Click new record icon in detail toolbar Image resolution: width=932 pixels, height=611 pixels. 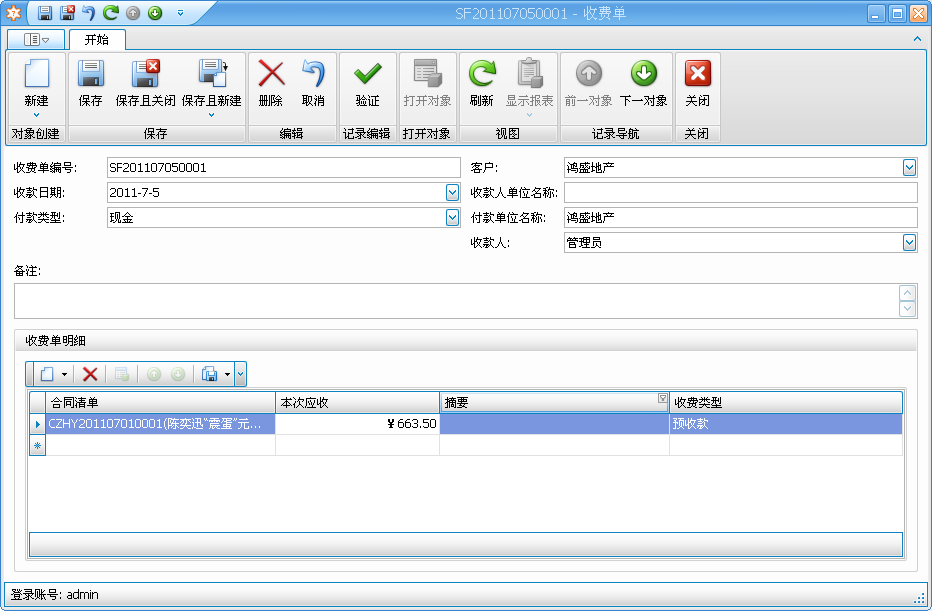tap(47, 374)
